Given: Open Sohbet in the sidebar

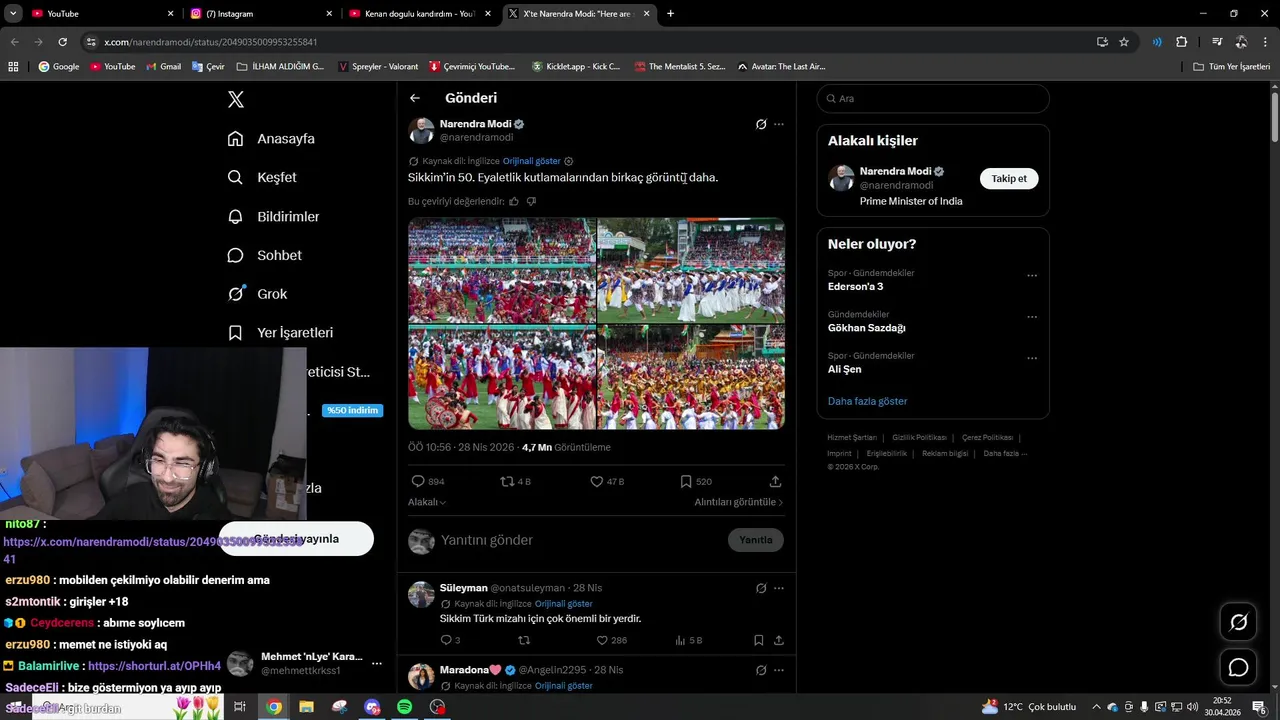Looking at the screenshot, I should tap(264, 255).
